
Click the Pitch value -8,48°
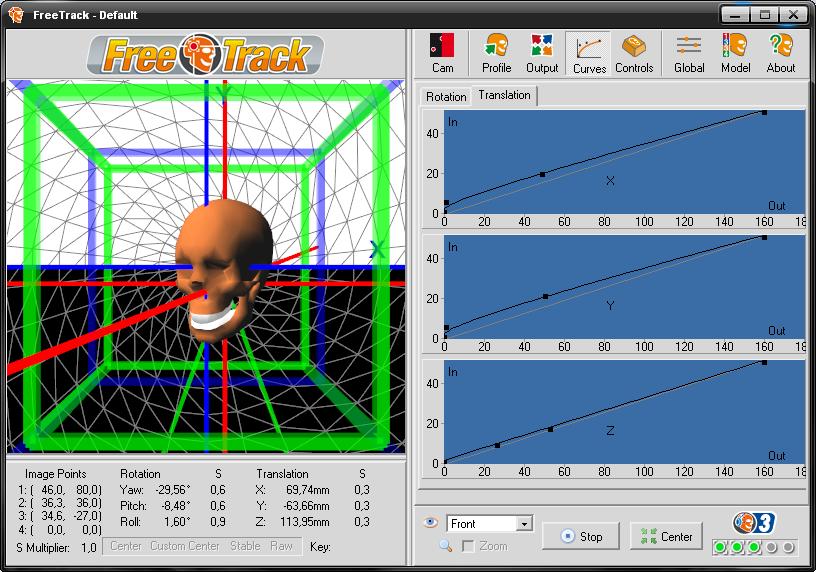175,506
